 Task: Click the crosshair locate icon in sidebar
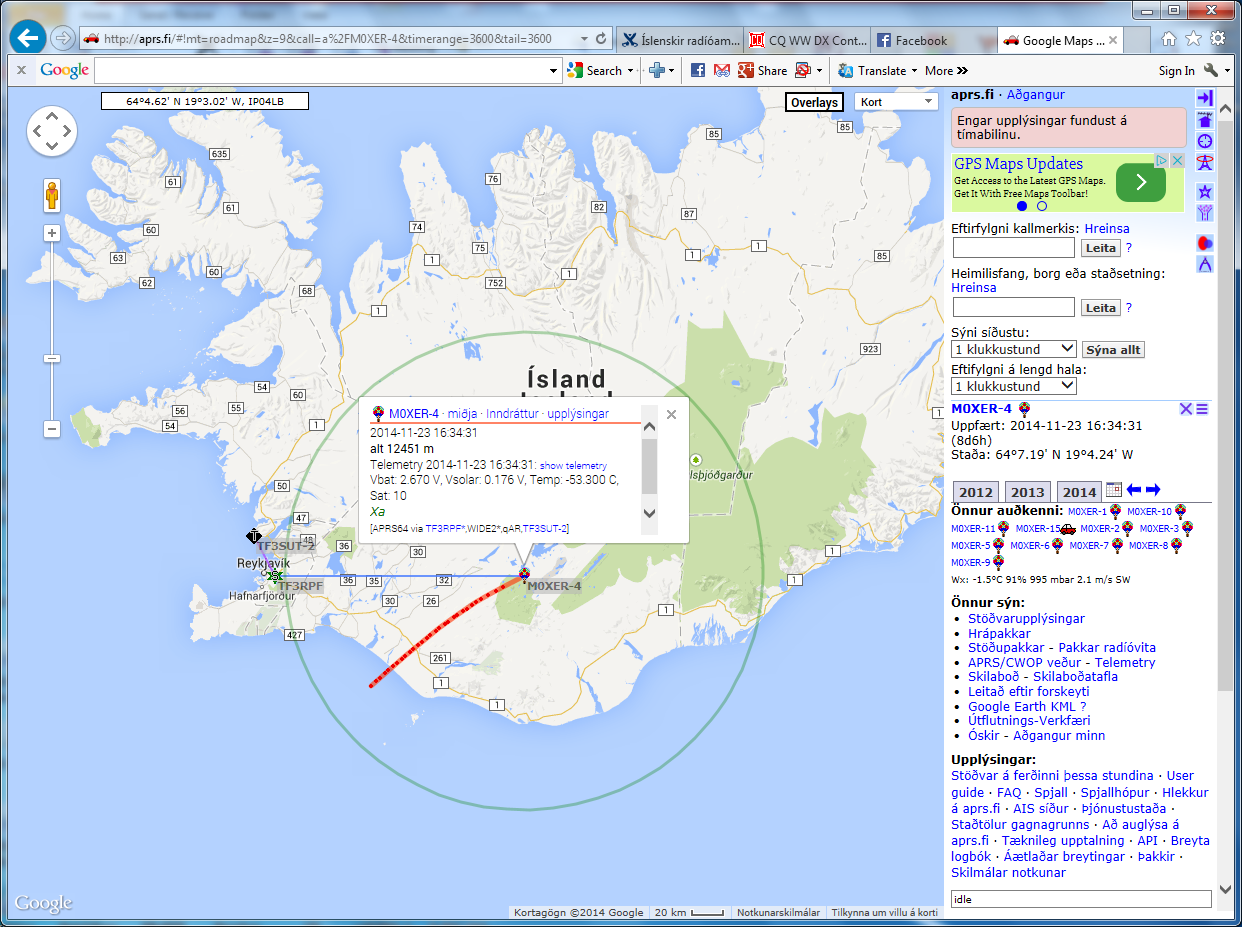tap(1205, 141)
